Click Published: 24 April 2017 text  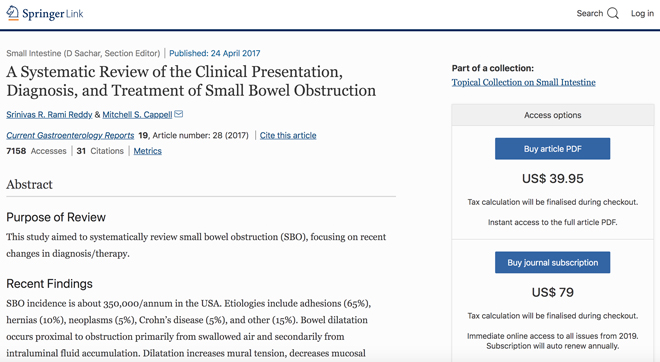click(215, 53)
